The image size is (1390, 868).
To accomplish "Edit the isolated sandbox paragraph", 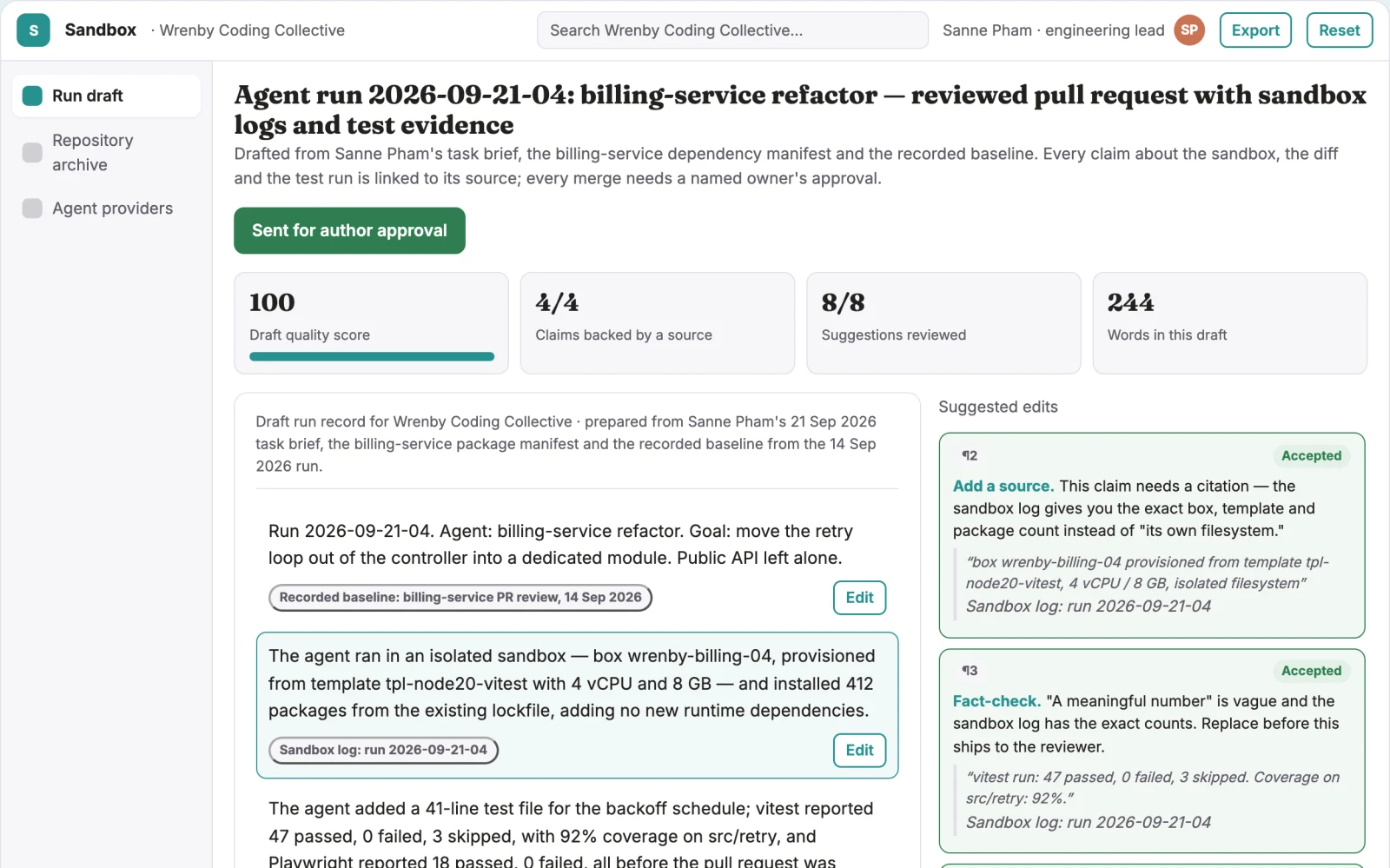I will (x=859, y=750).
